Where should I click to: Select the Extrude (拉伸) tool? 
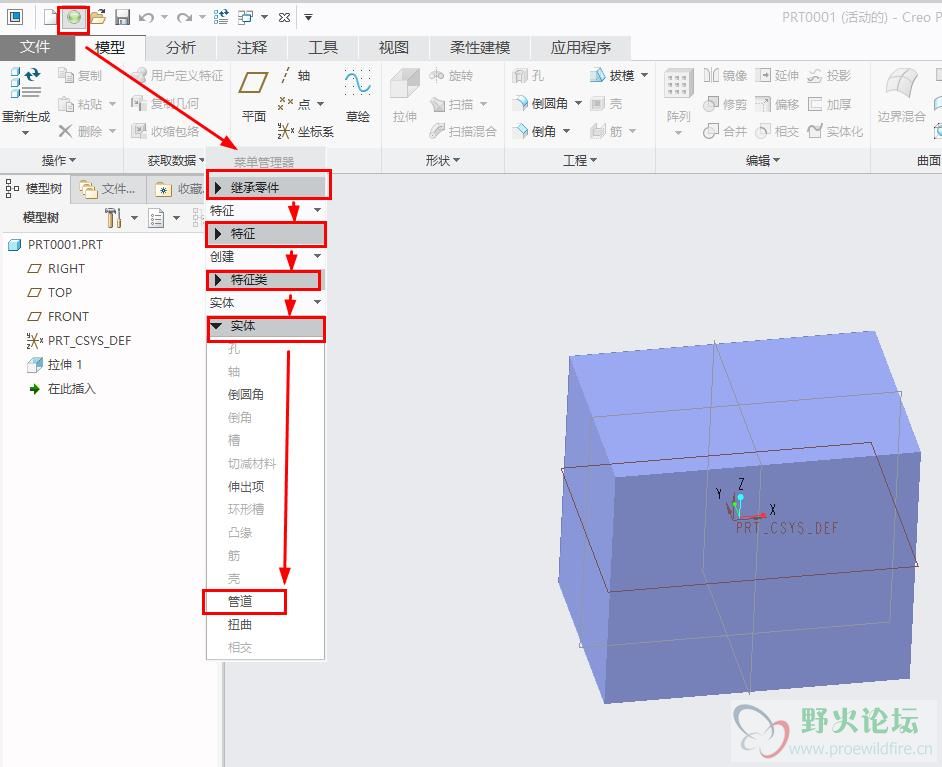click(404, 95)
